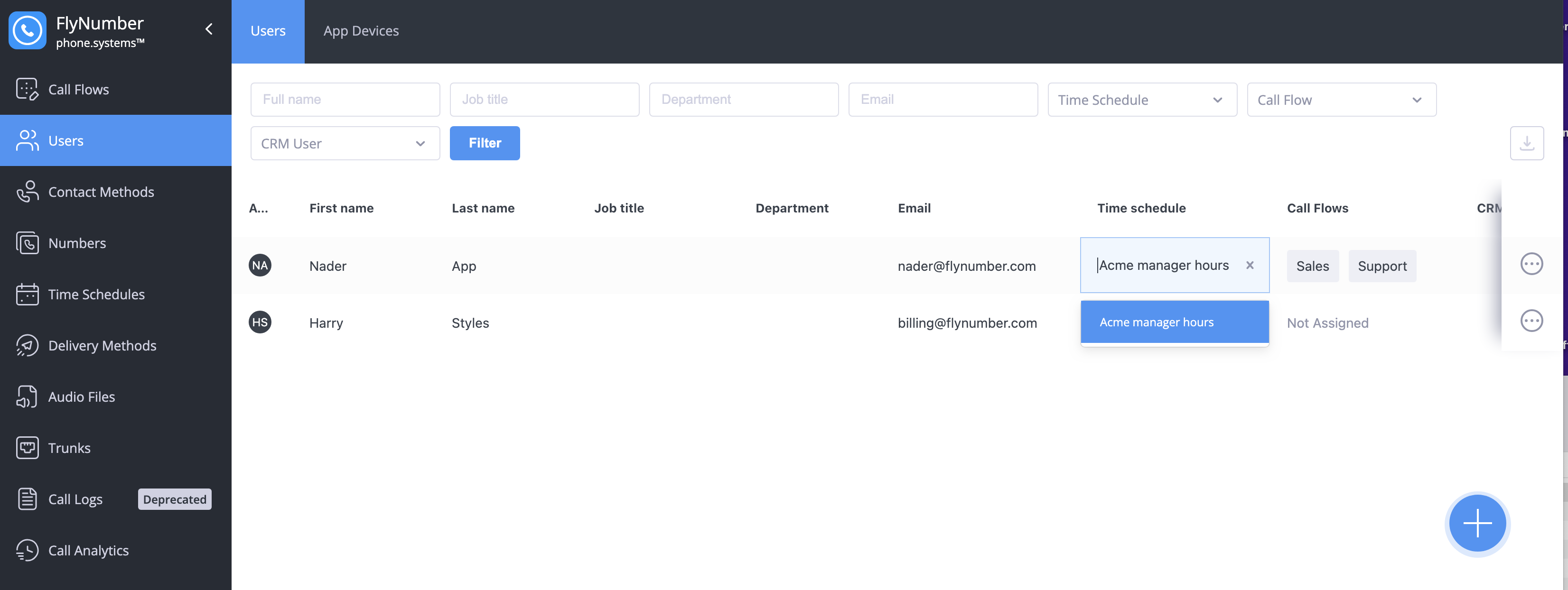Click the Call Analytics clock icon

click(27, 551)
